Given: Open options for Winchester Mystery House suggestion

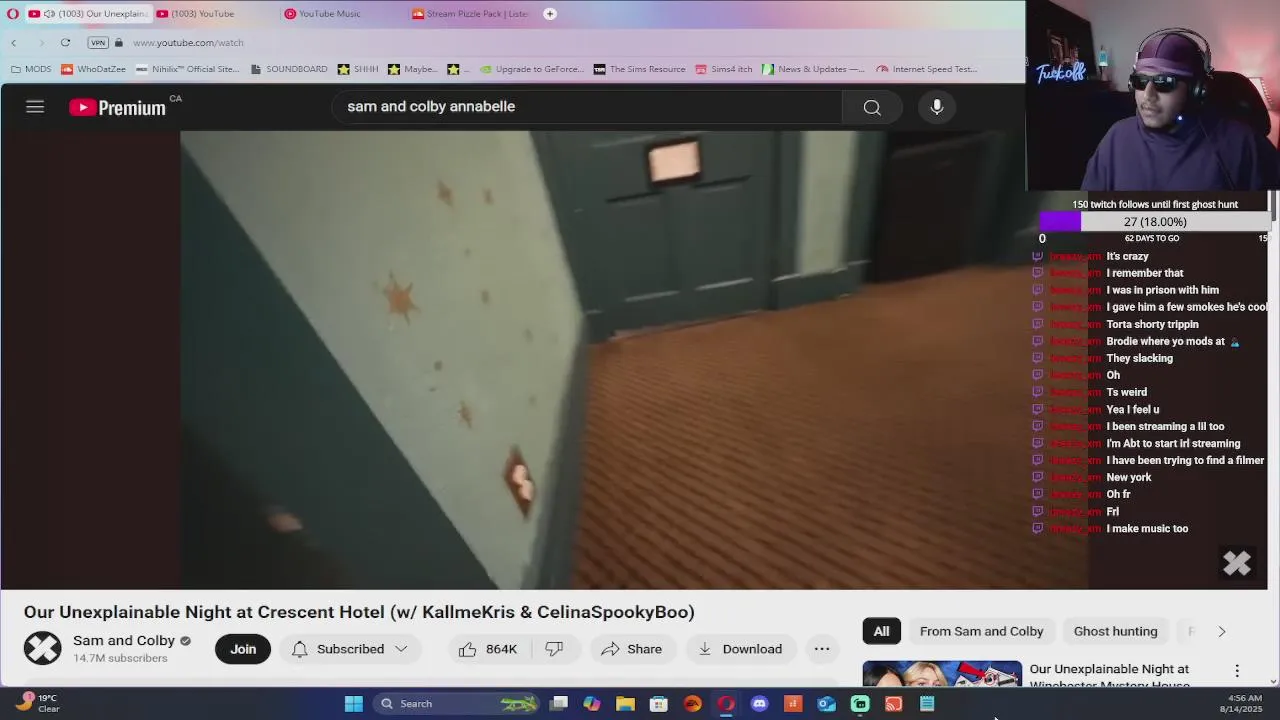Looking at the screenshot, I should point(1237,671).
